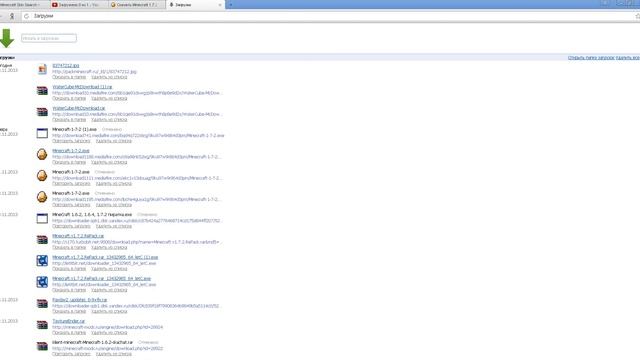Open RePack.rar_13432985_64_letC.exe link

tap(102, 278)
